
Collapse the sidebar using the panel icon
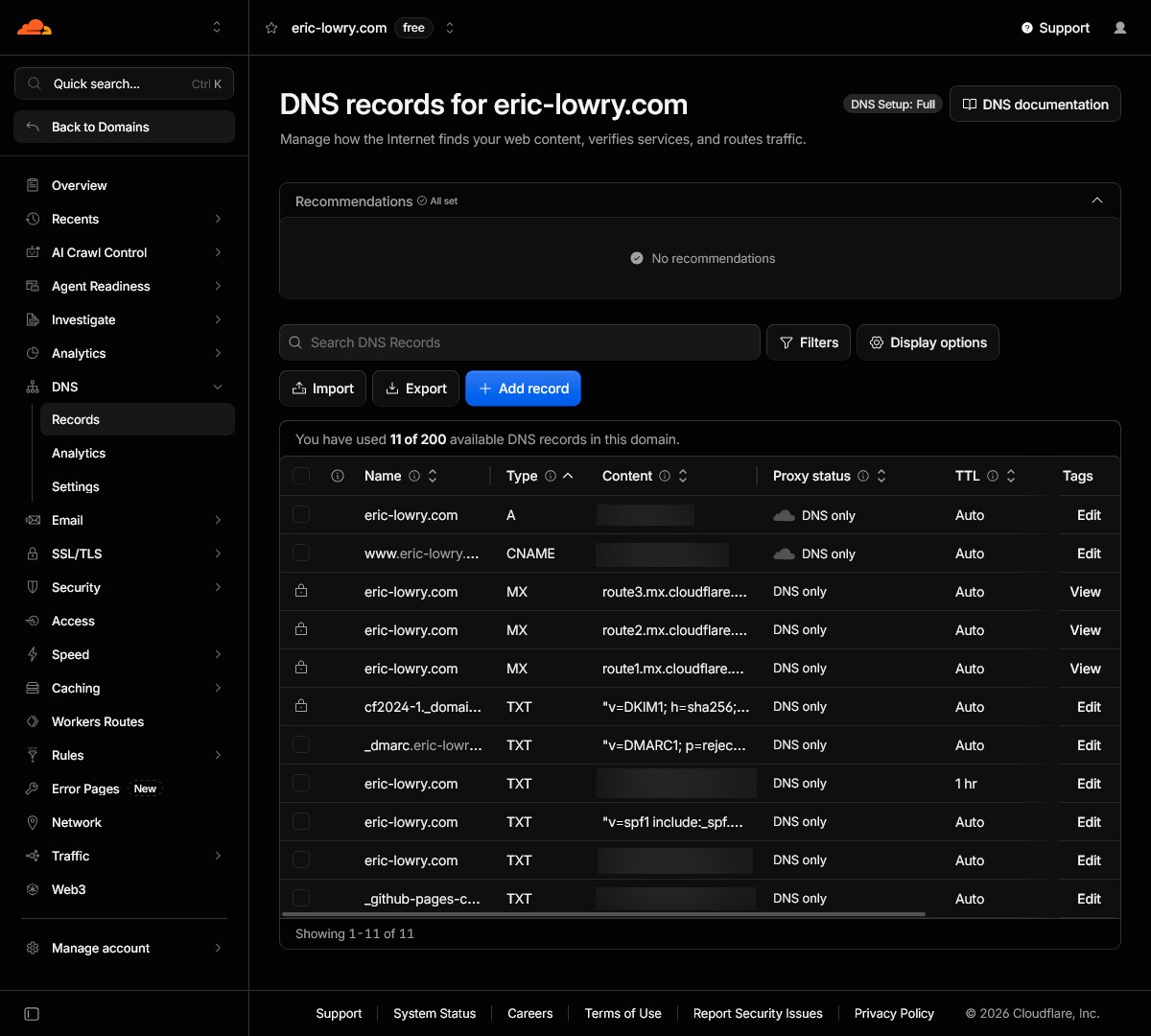(32, 1014)
